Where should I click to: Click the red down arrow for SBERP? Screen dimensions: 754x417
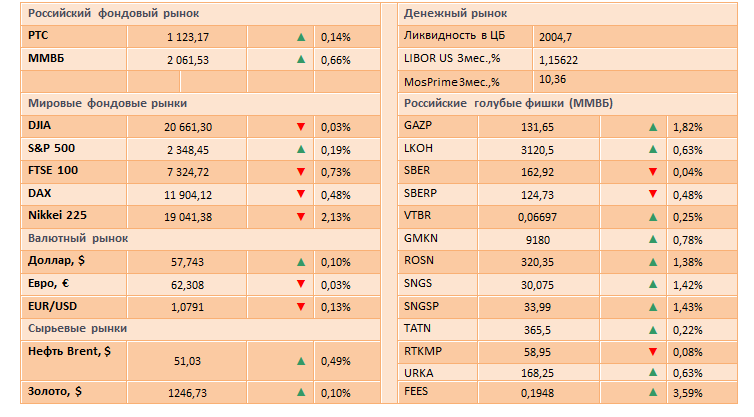pyautogui.click(x=653, y=194)
